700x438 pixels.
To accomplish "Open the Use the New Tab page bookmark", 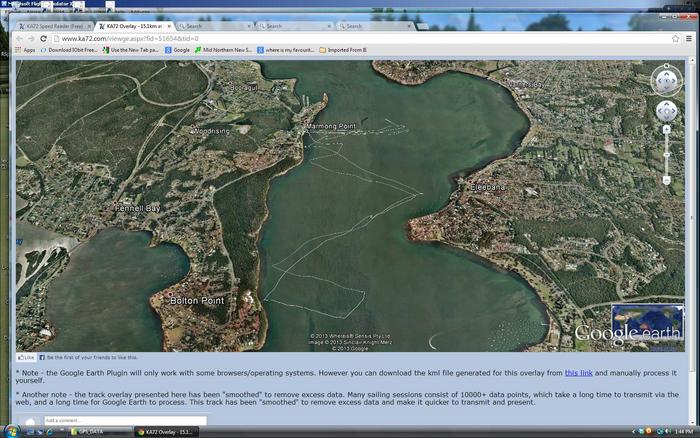I will pyautogui.click(x=131, y=50).
